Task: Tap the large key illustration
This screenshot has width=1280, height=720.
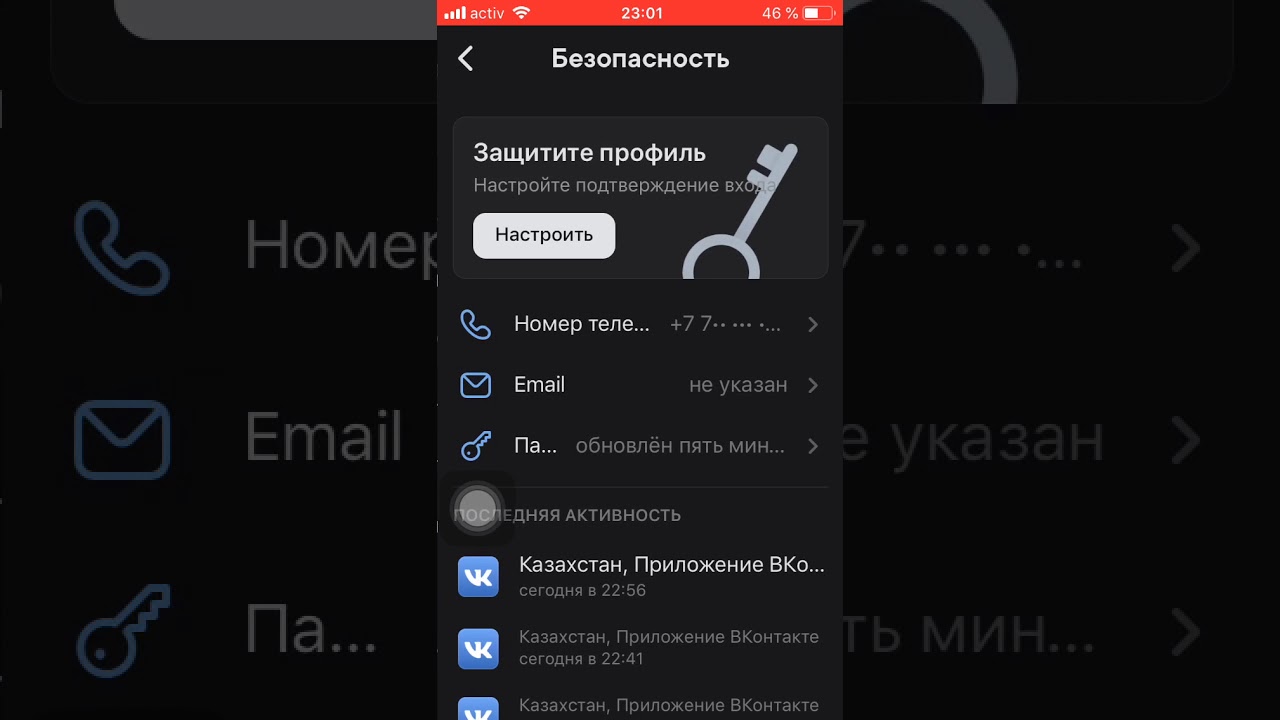Action: click(740, 210)
